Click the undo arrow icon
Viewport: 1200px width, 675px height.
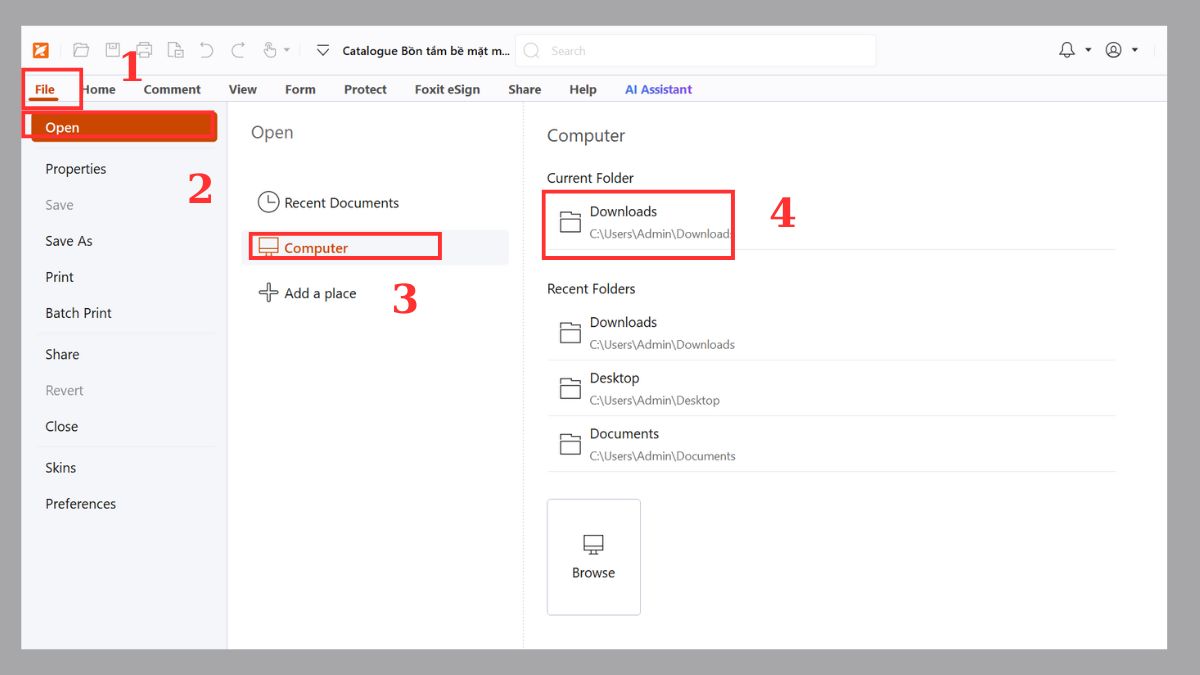(206, 50)
